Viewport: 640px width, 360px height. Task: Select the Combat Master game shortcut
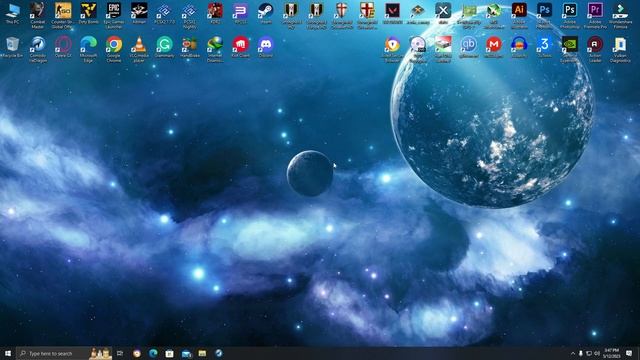click(x=38, y=16)
